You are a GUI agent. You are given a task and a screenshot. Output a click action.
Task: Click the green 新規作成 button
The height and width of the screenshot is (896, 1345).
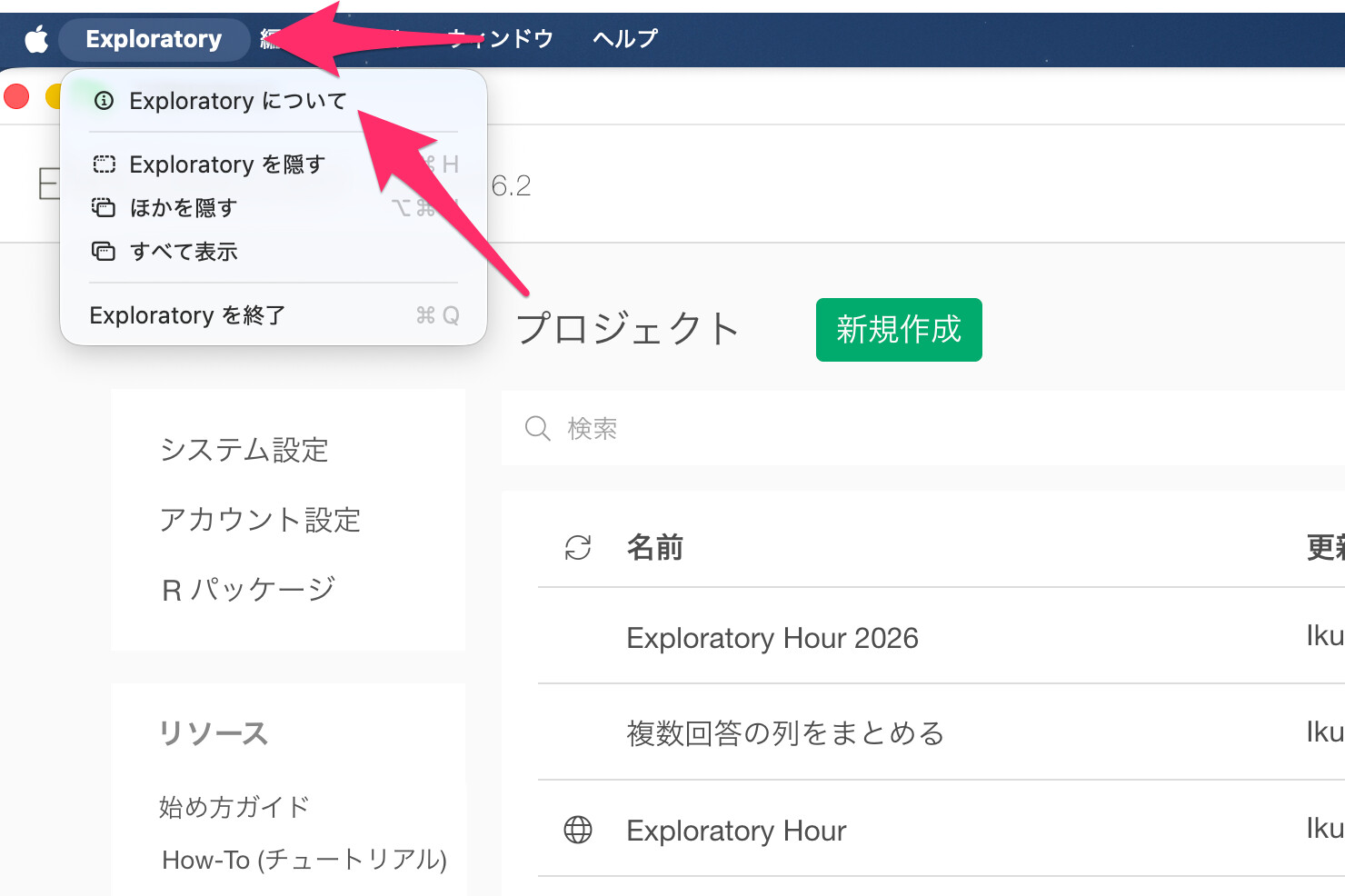[899, 330]
